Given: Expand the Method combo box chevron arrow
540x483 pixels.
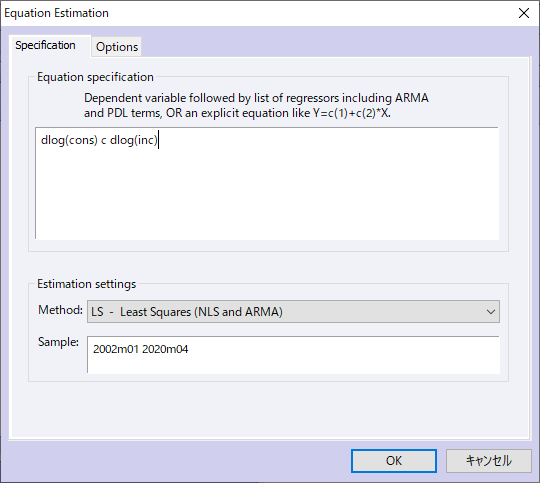Looking at the screenshot, I should pos(491,312).
